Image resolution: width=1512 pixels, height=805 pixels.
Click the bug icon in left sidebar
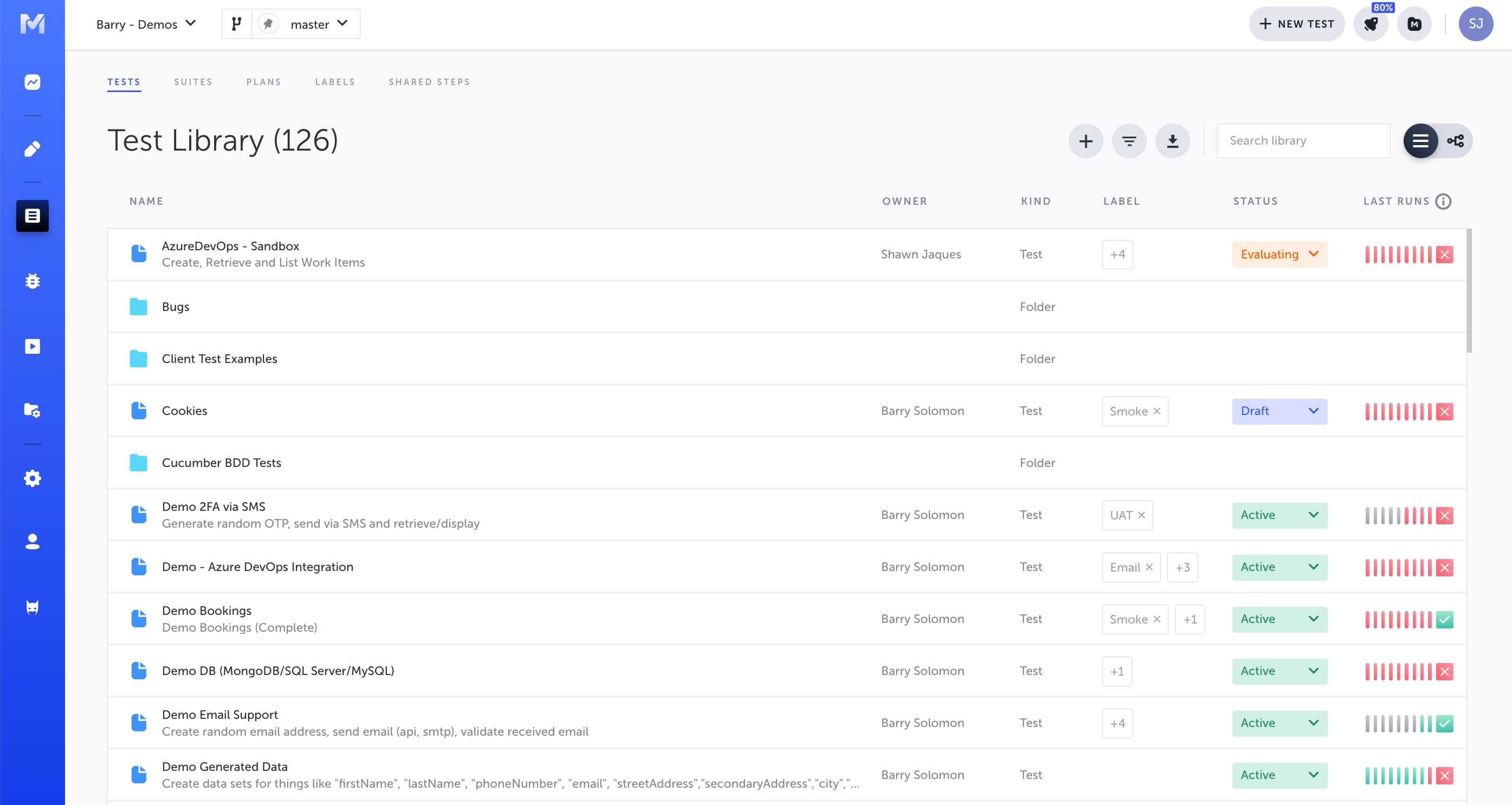pyautogui.click(x=33, y=281)
